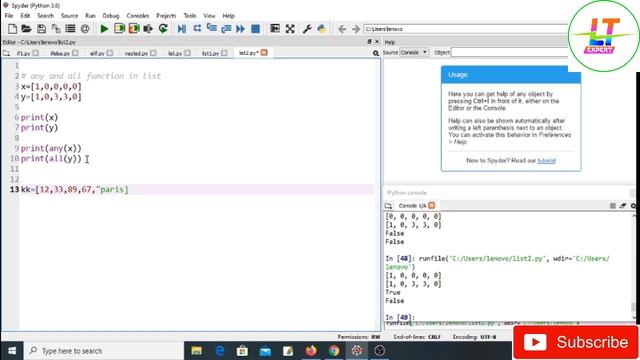Run file with green play button
The image size is (640, 360).
(104, 29)
